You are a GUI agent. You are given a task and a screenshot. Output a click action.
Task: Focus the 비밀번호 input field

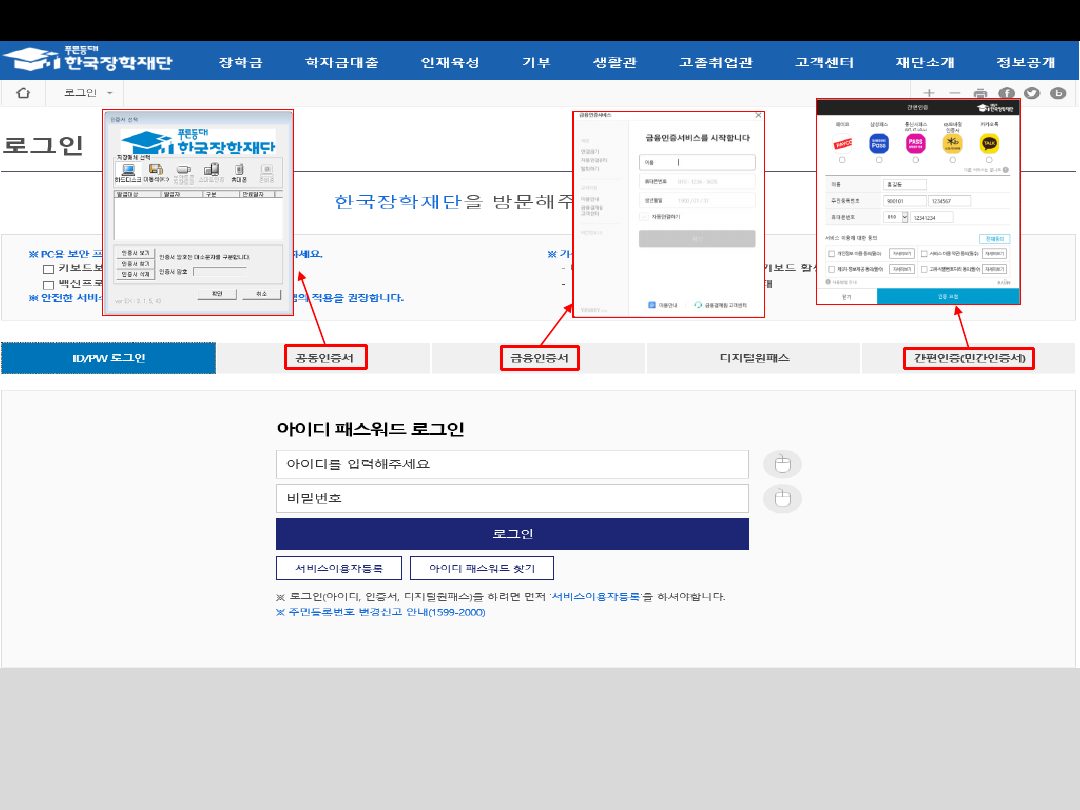point(512,499)
